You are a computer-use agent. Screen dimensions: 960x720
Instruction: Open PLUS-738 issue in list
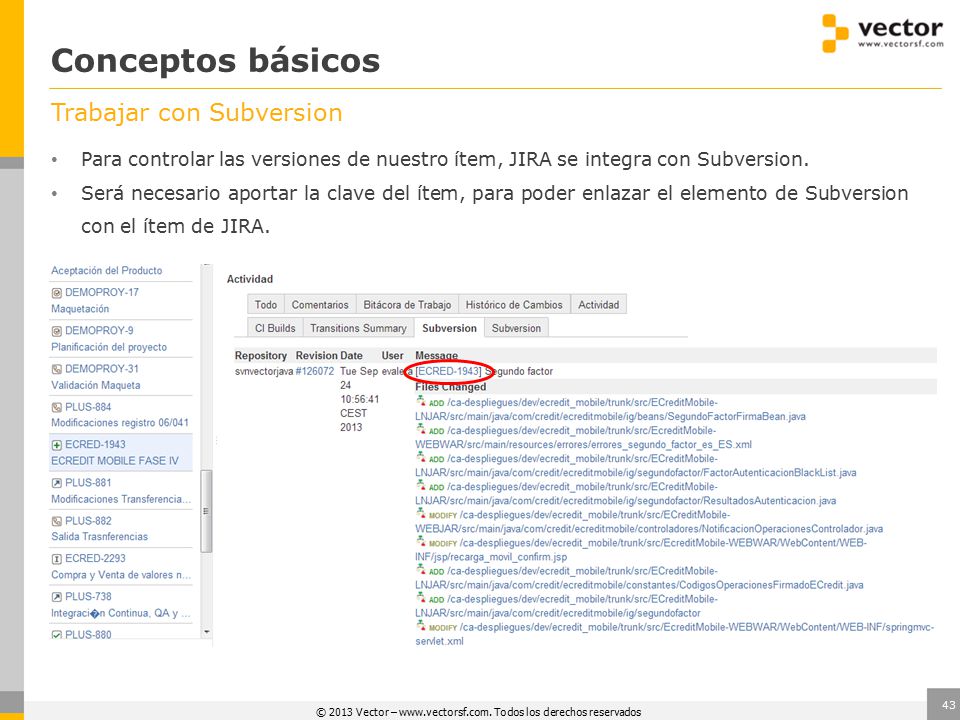88,596
